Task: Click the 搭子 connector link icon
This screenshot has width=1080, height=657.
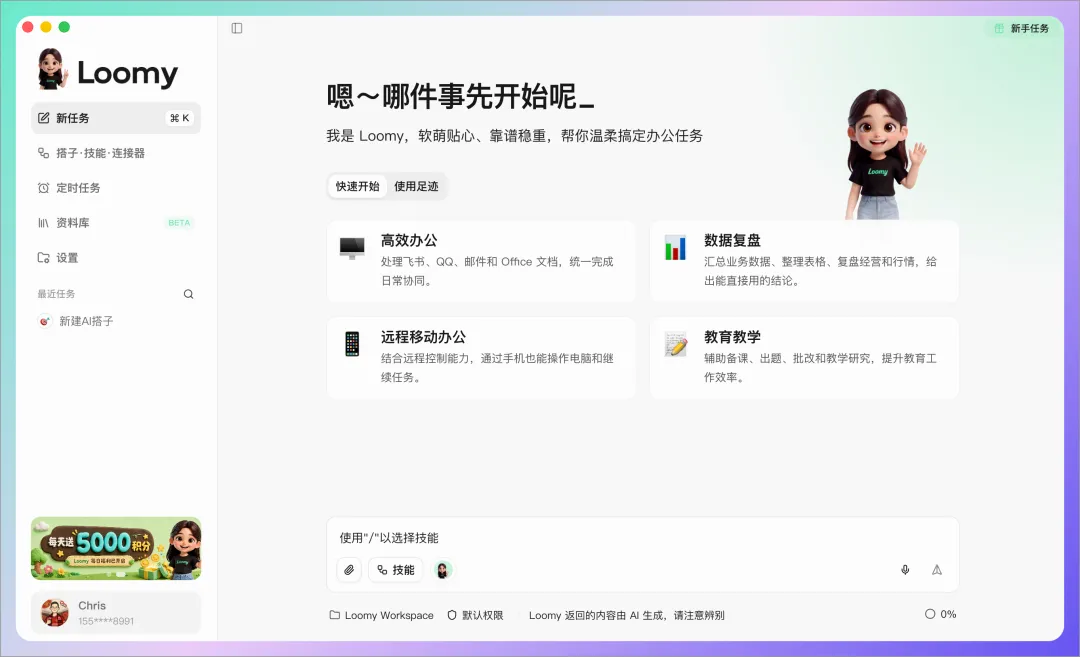Action: (43, 153)
